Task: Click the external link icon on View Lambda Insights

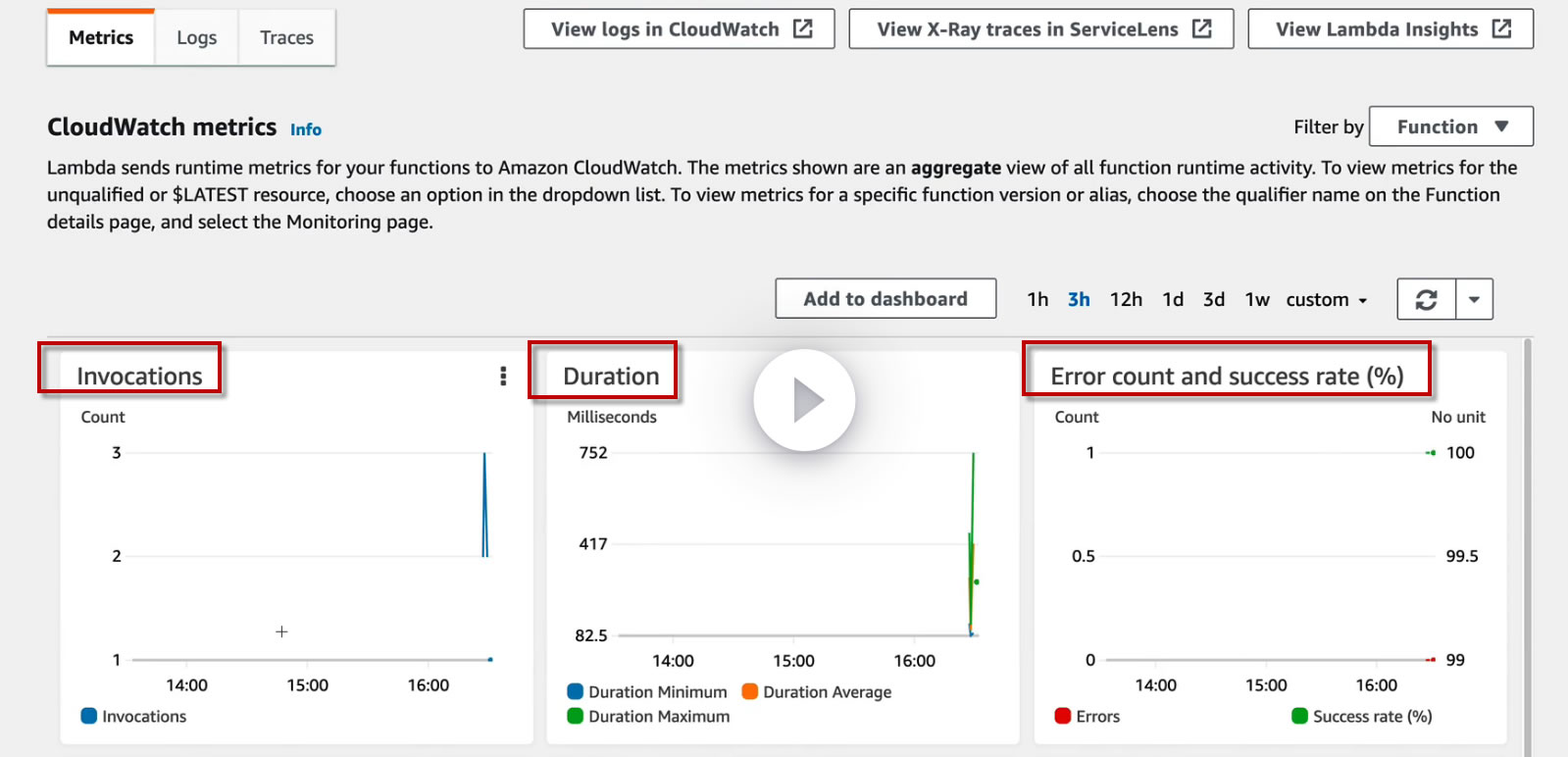Action: pos(1501,28)
